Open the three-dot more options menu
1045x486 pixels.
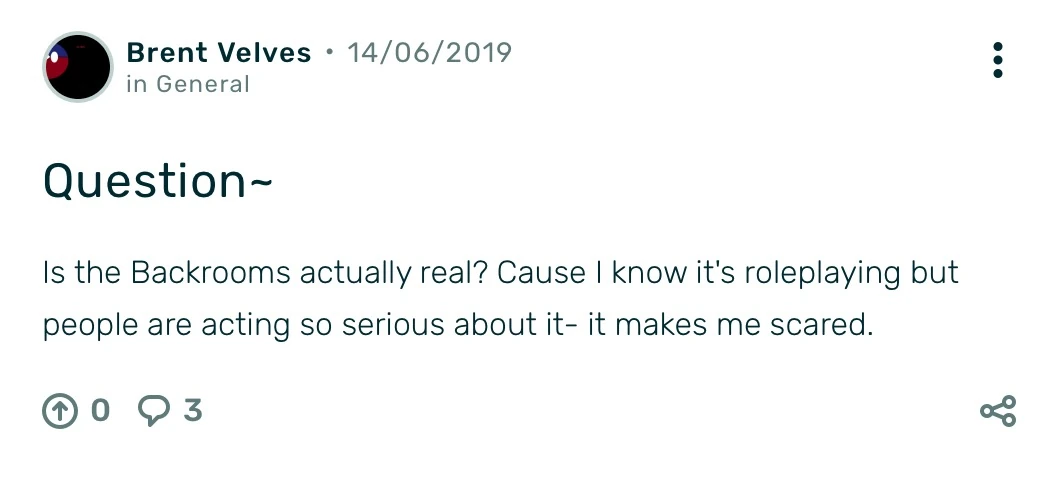click(x=997, y=60)
